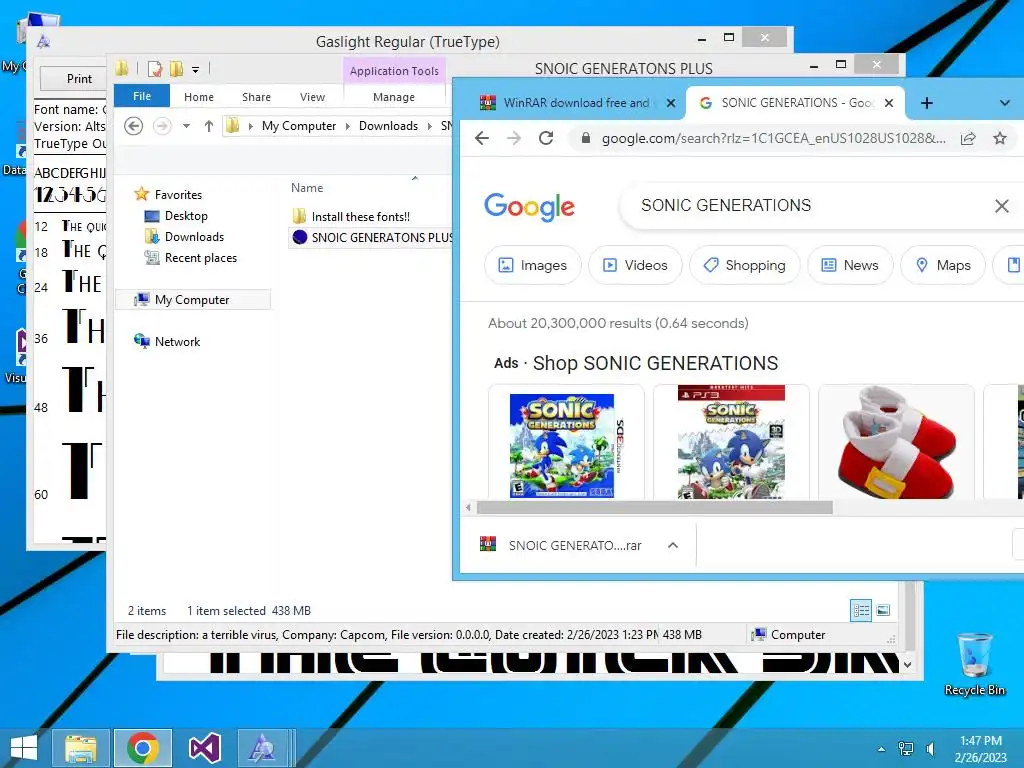Filter search results by Videos
The width and height of the screenshot is (1024, 768).
point(635,265)
